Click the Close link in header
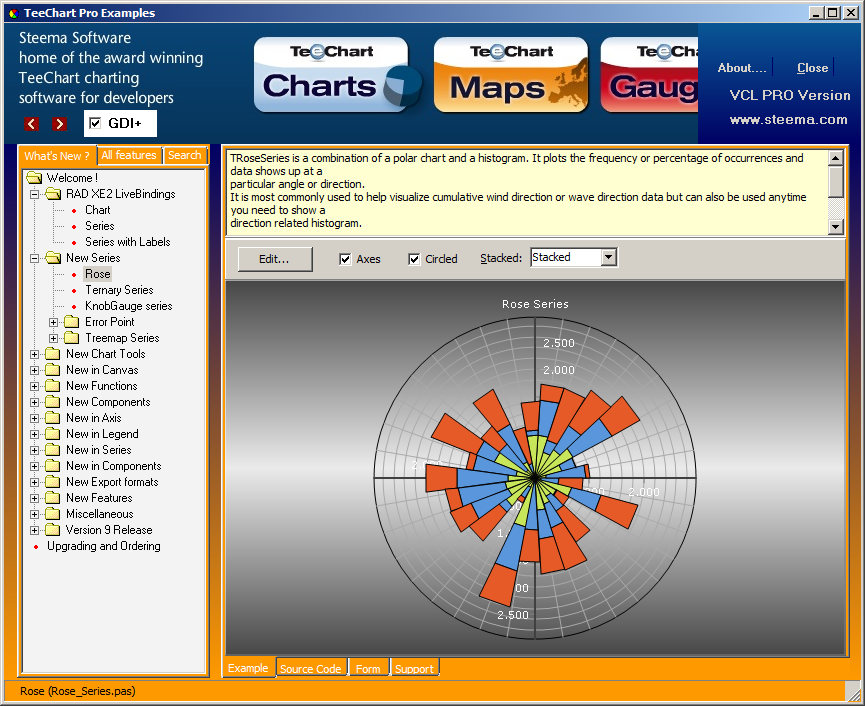 (813, 68)
